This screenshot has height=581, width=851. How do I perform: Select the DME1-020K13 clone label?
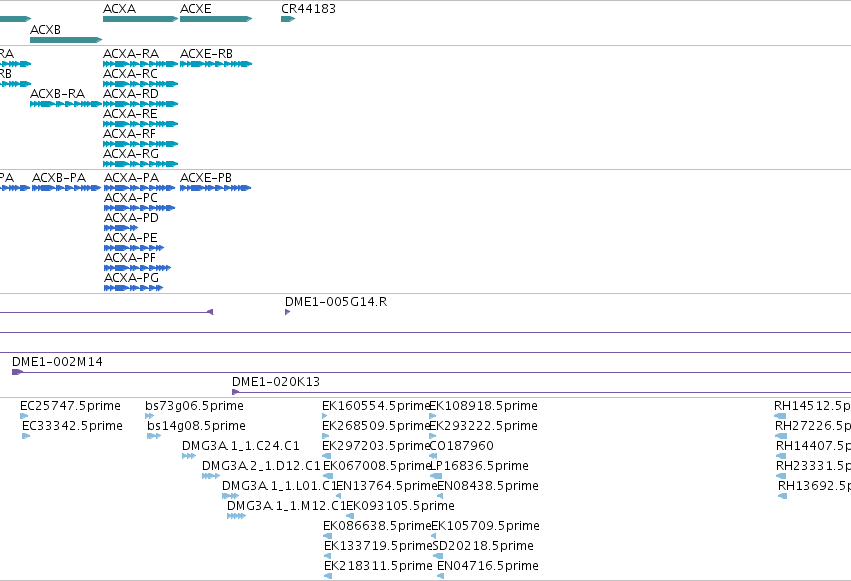click(276, 382)
